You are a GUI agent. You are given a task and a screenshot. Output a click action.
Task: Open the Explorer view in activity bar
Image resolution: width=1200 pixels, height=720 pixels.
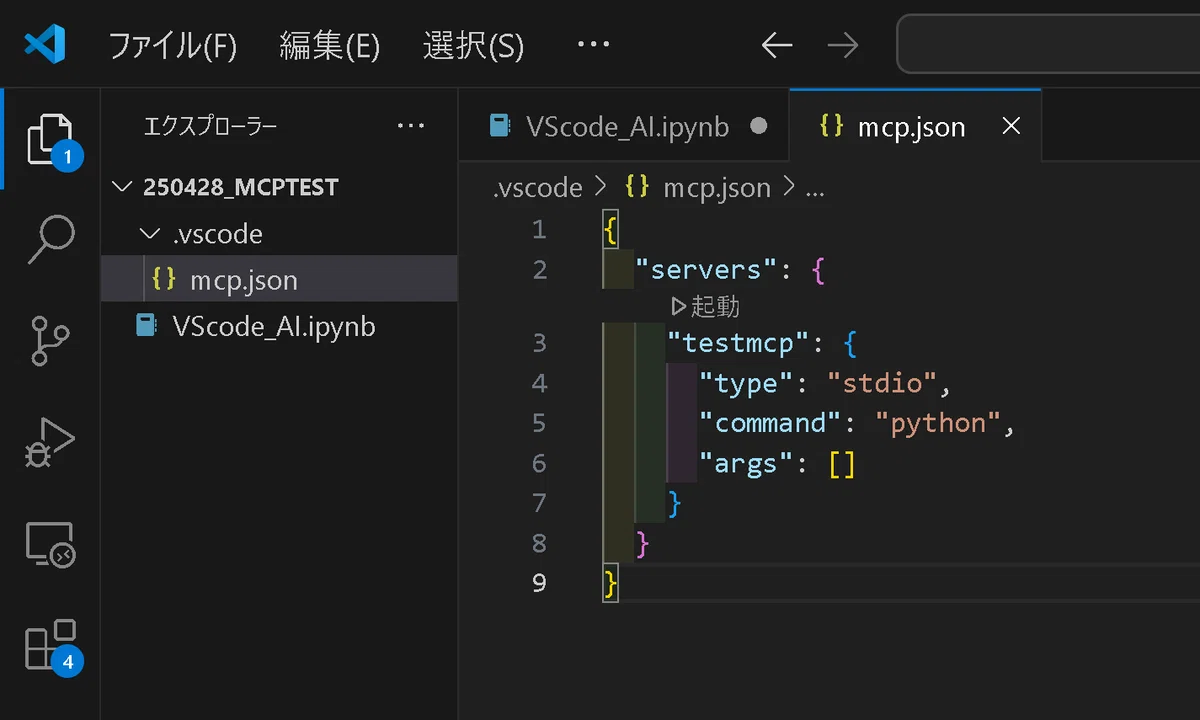(x=50, y=139)
